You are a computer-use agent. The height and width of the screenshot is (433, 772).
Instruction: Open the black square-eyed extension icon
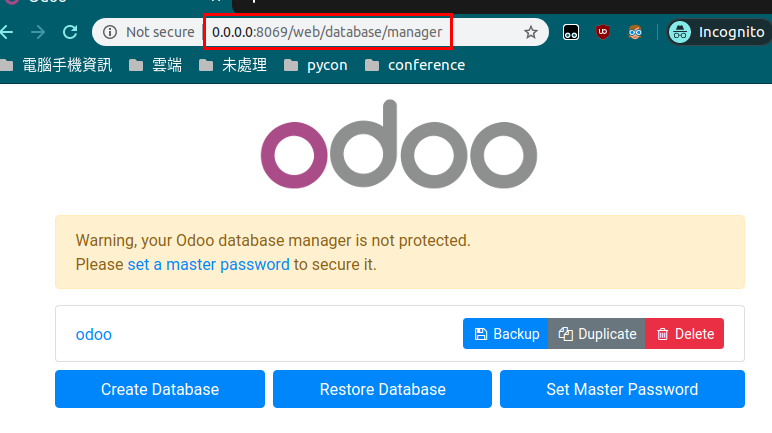coord(571,33)
